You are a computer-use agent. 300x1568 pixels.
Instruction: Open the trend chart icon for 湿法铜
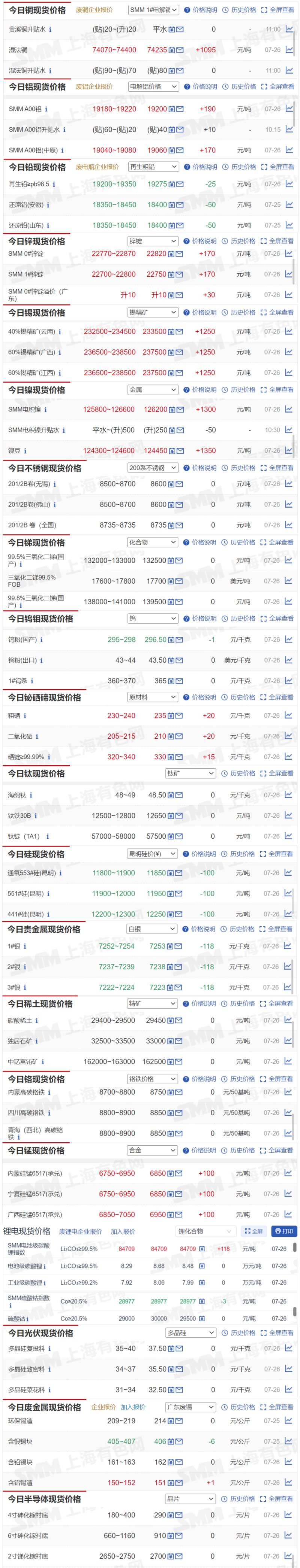coord(289,50)
